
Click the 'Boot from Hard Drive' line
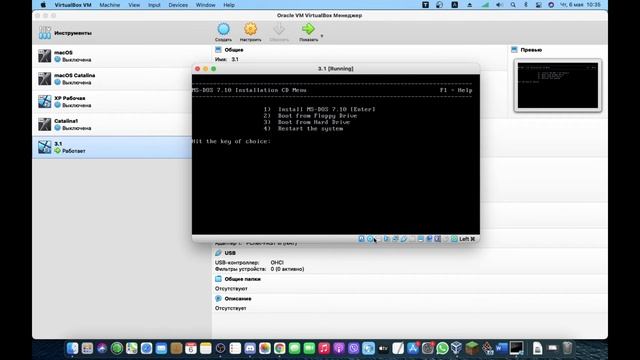pos(307,122)
